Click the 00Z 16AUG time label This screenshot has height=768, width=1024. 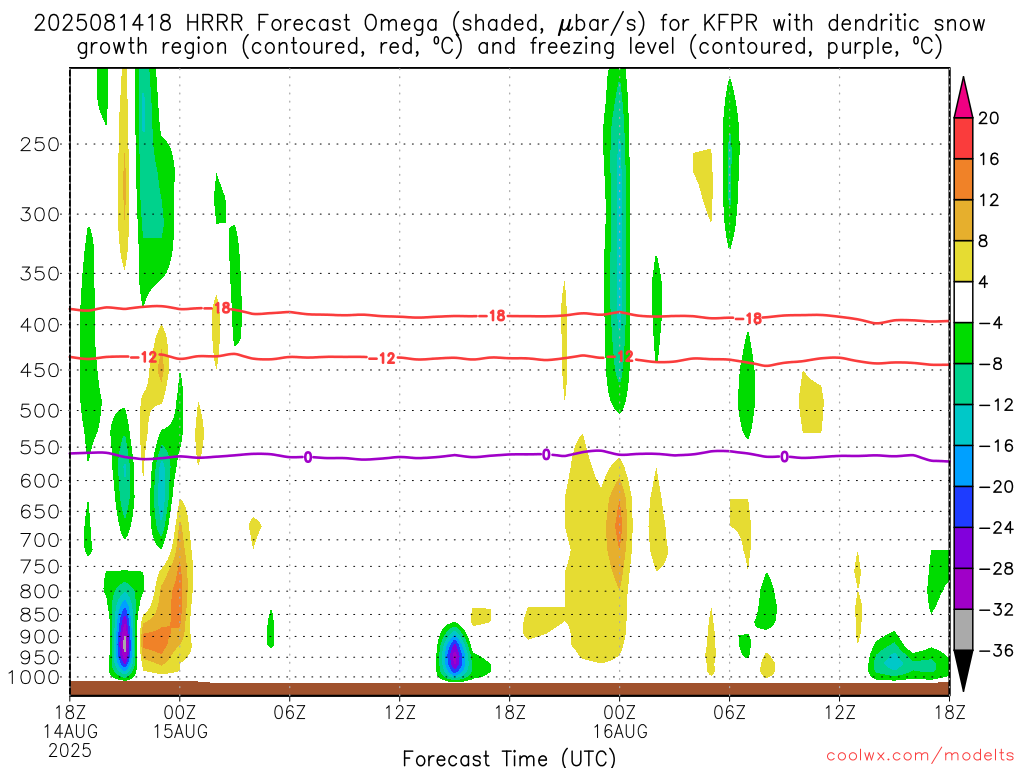[620, 721]
